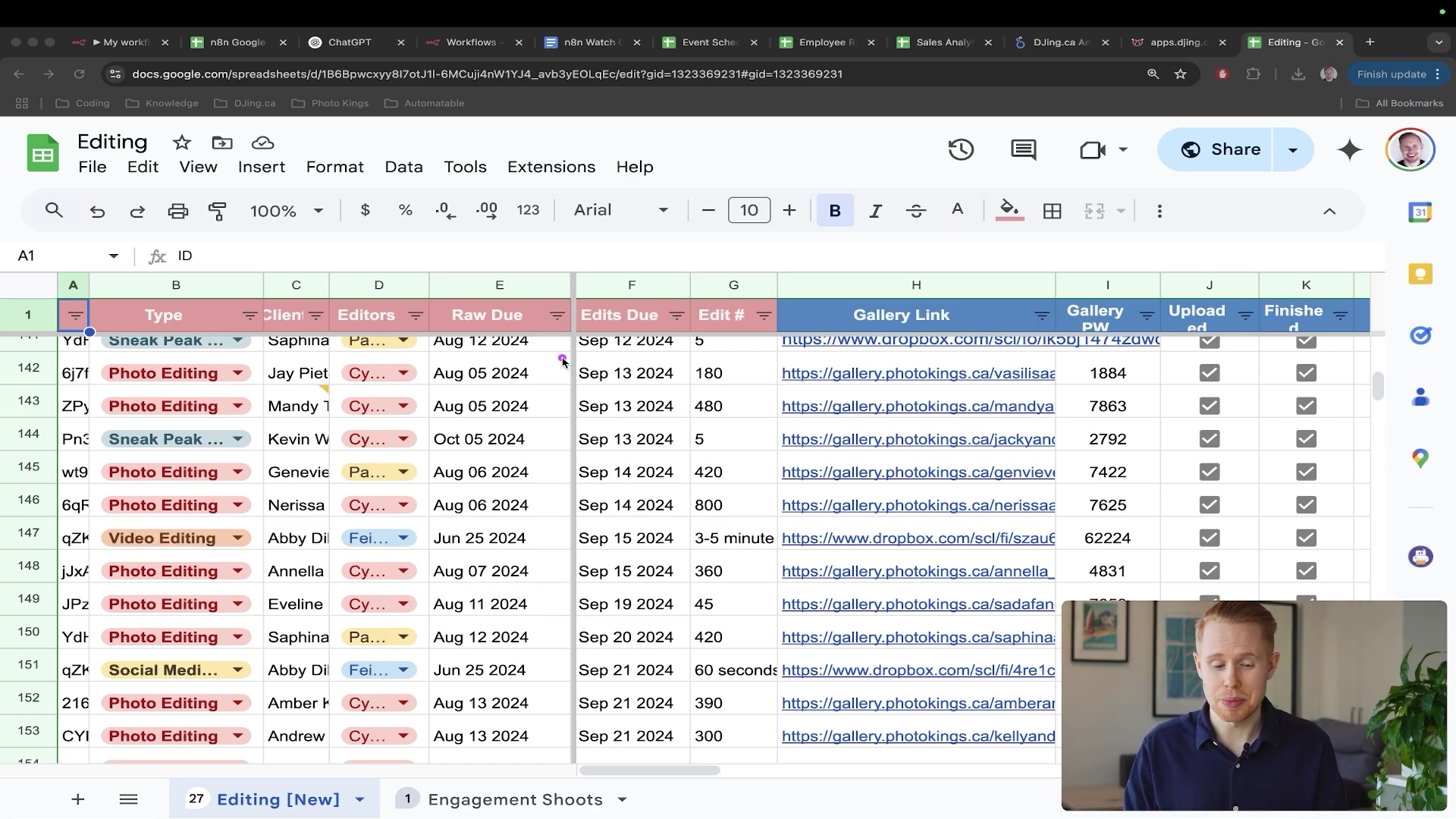
Task: Click the print icon in toolbar
Action: pos(177,211)
